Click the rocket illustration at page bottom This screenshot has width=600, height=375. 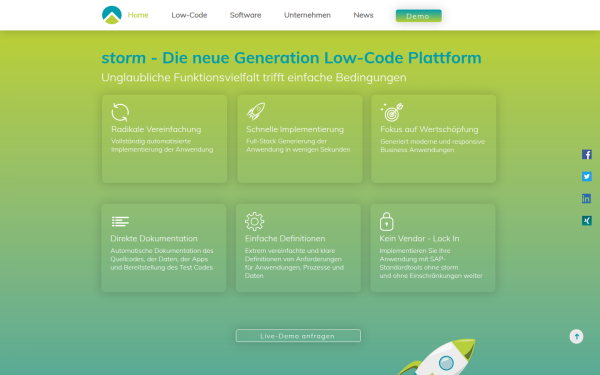pos(438,357)
